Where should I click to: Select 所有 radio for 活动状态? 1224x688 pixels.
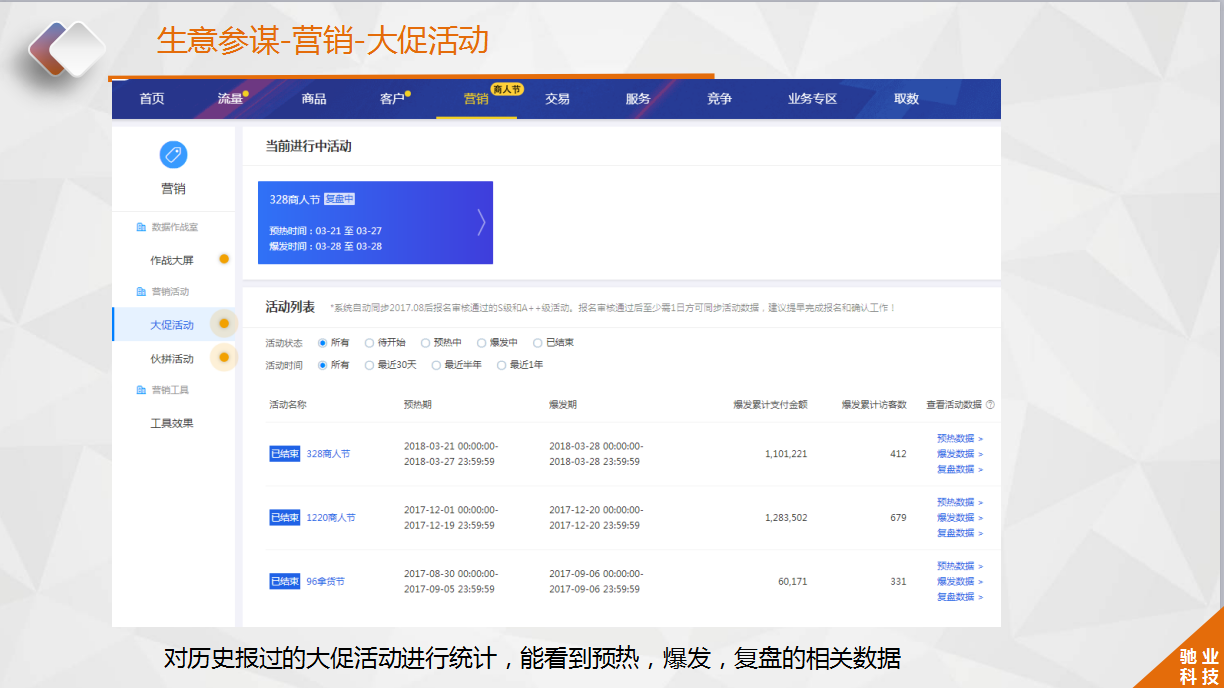323,343
